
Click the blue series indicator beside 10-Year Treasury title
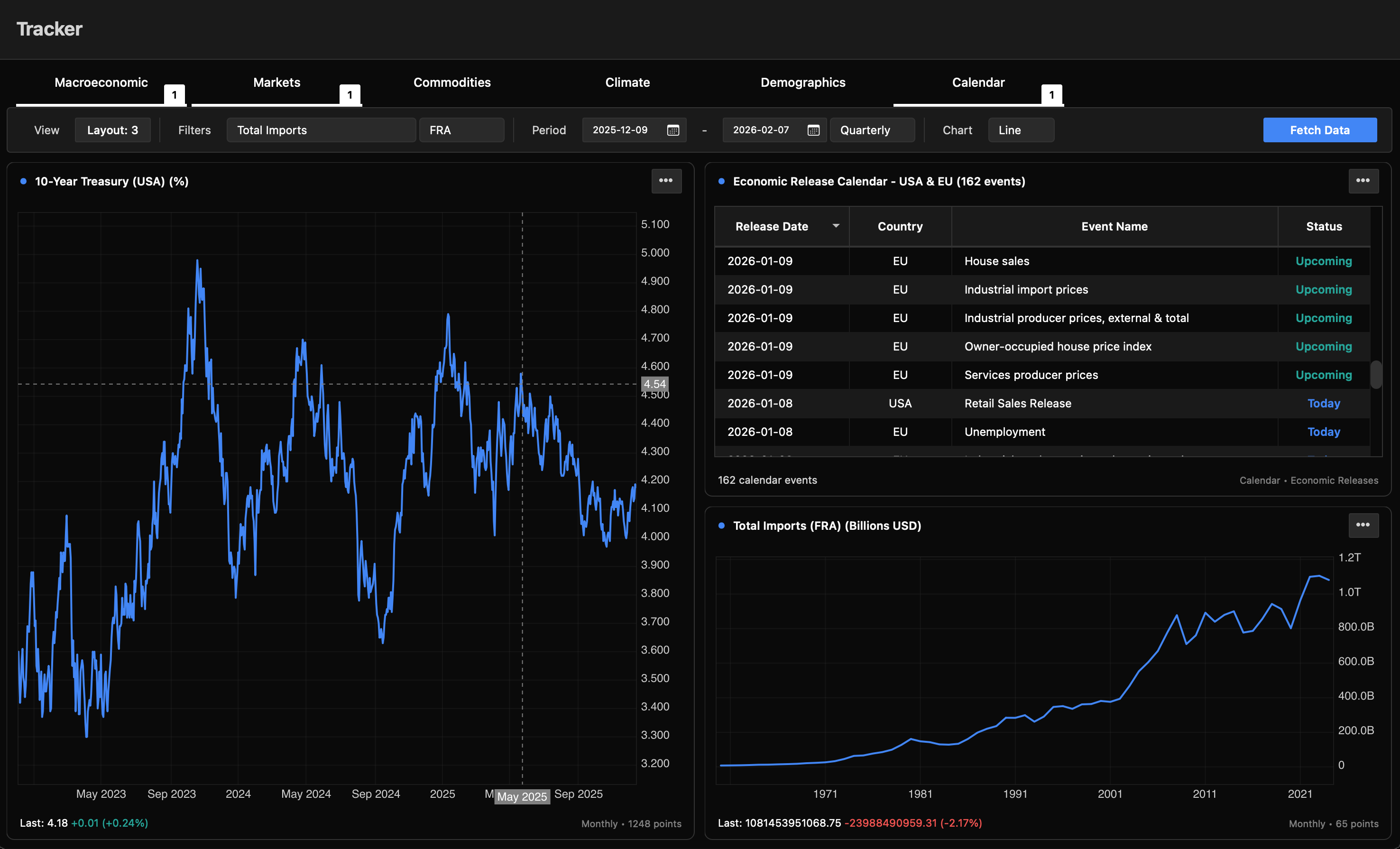[x=23, y=181]
